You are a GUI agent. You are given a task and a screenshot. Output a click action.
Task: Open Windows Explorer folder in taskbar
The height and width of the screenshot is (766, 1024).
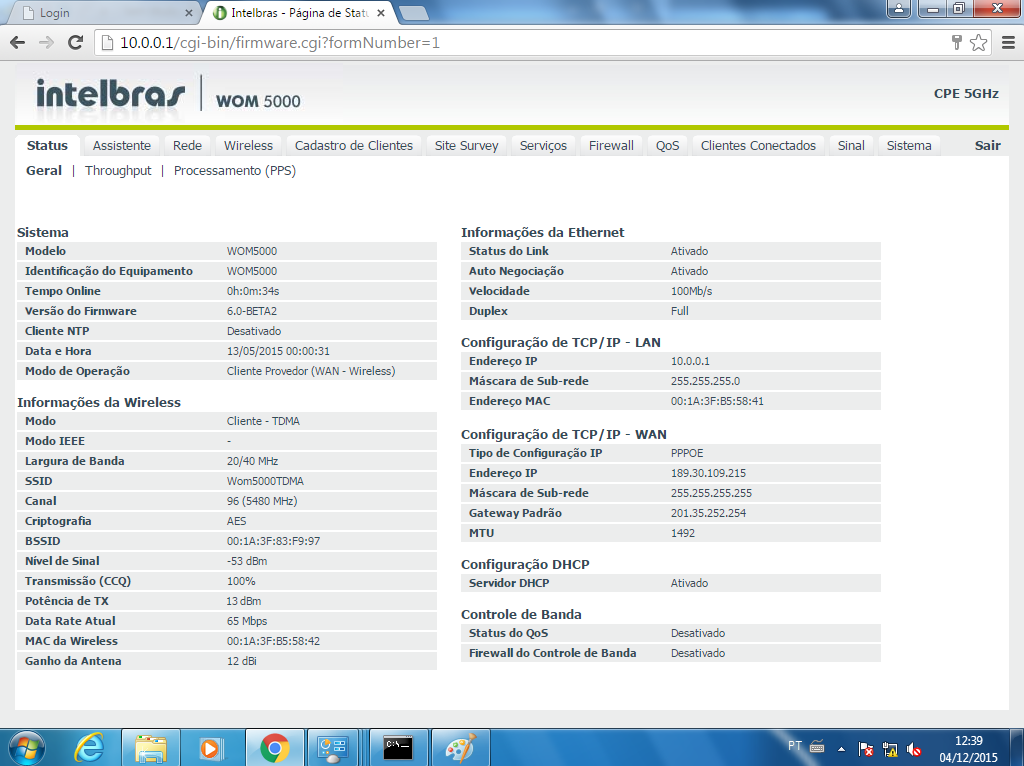point(151,748)
